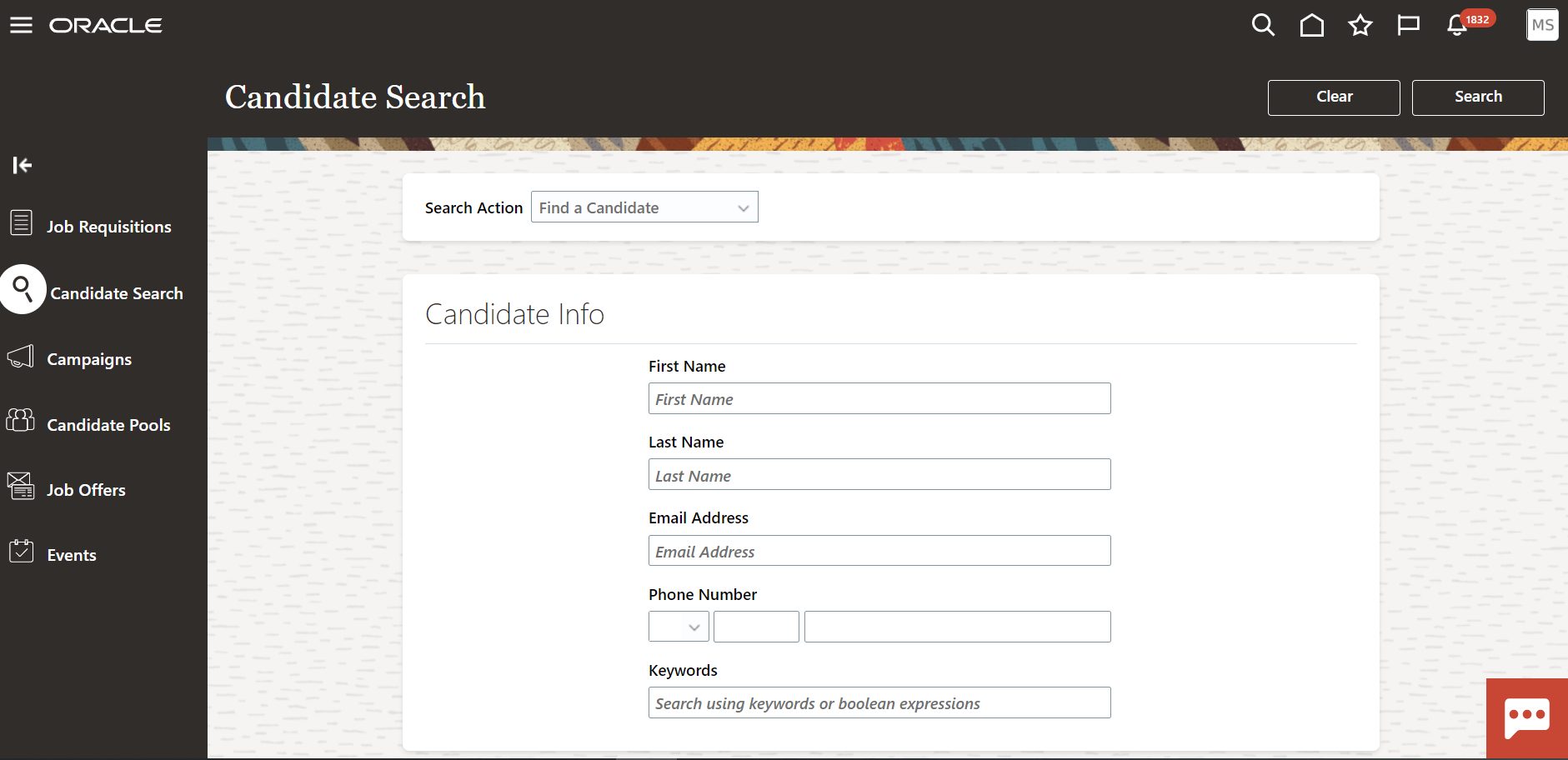Open the phone country code dropdown
The width and height of the screenshot is (1568, 760).
[x=679, y=627]
